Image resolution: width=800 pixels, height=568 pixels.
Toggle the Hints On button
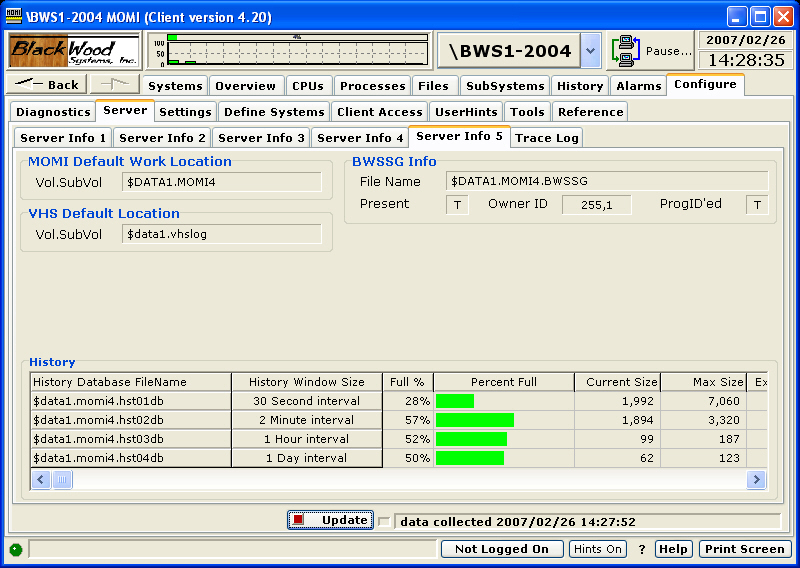point(597,549)
